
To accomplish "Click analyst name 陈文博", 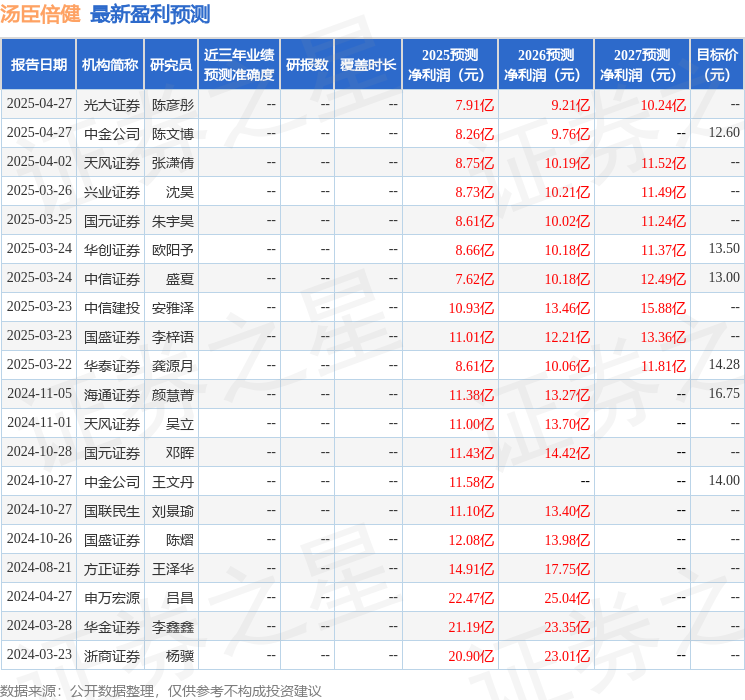I will pyautogui.click(x=173, y=134).
